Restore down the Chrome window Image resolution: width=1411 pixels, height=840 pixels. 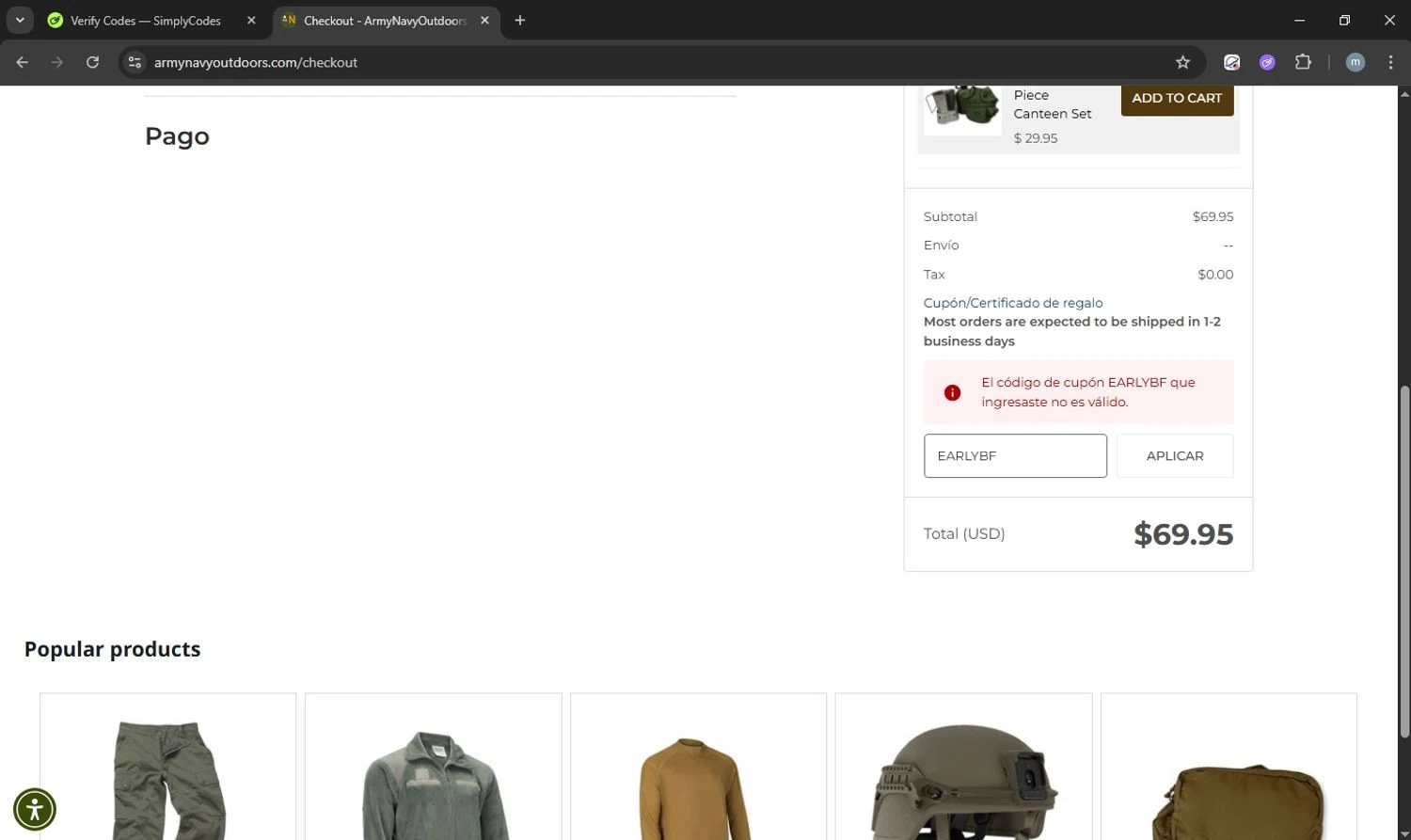[1344, 20]
